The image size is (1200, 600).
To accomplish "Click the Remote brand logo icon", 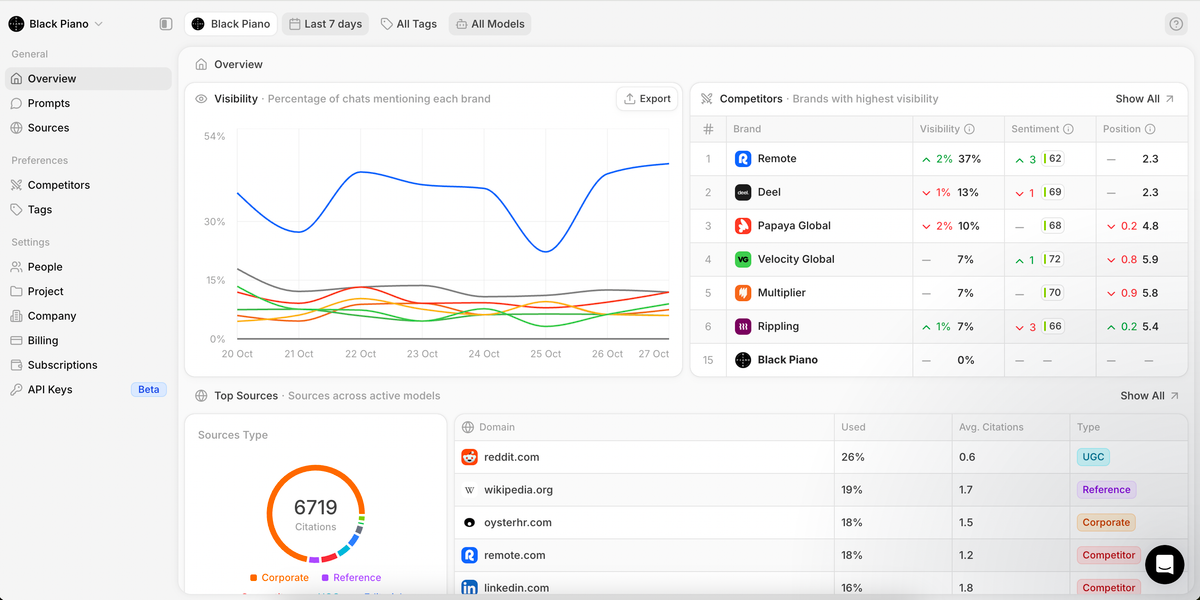I will click(743, 159).
